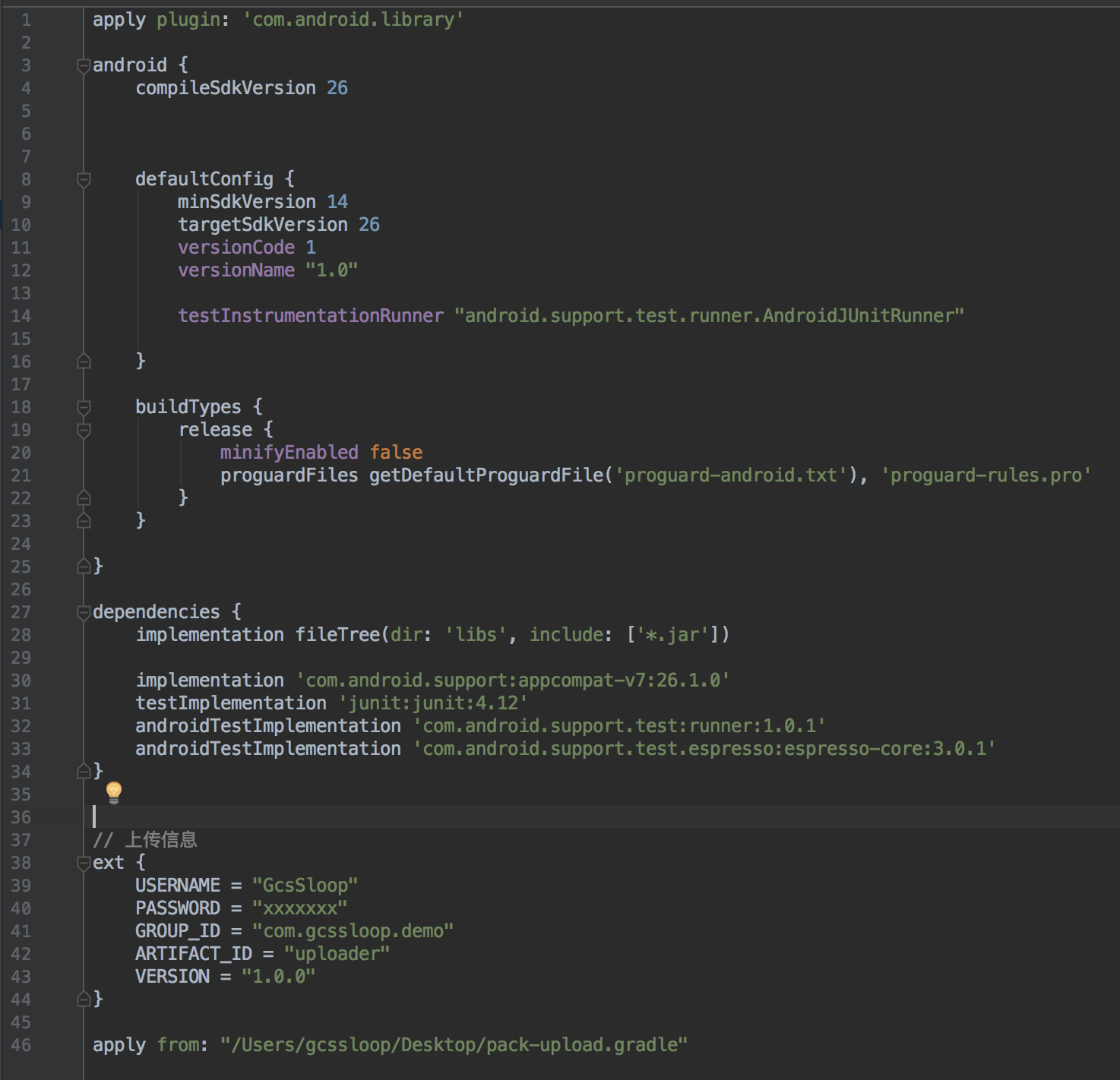Fold the buildTypes block
The image size is (1120, 1080).
[x=84, y=408]
